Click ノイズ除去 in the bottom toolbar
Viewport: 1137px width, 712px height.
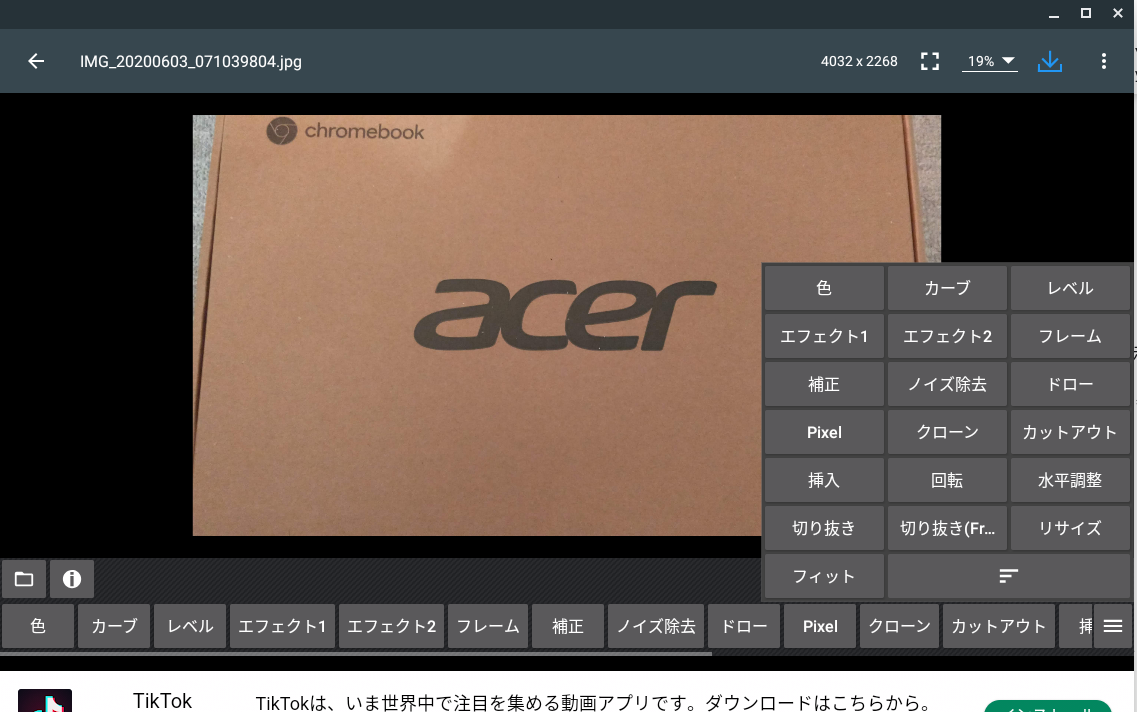coord(656,626)
